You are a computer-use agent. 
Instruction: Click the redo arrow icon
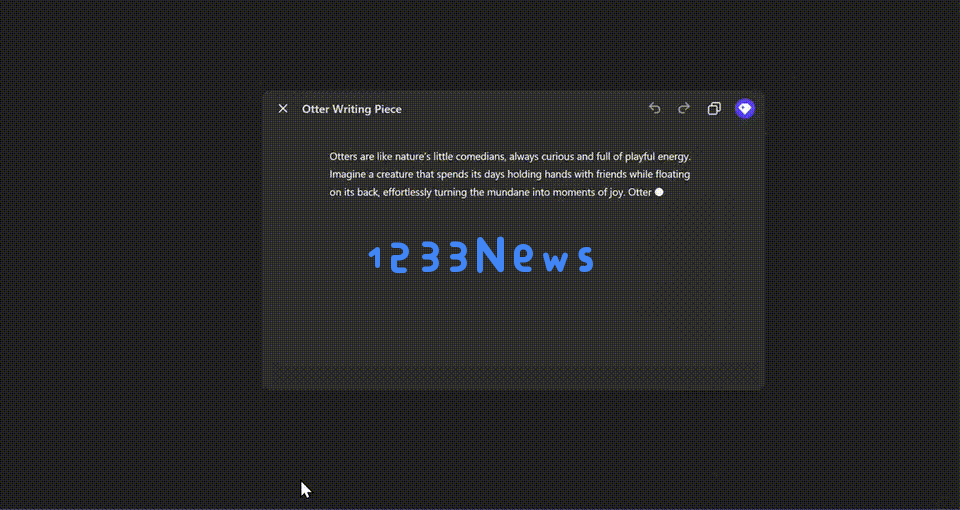click(684, 108)
